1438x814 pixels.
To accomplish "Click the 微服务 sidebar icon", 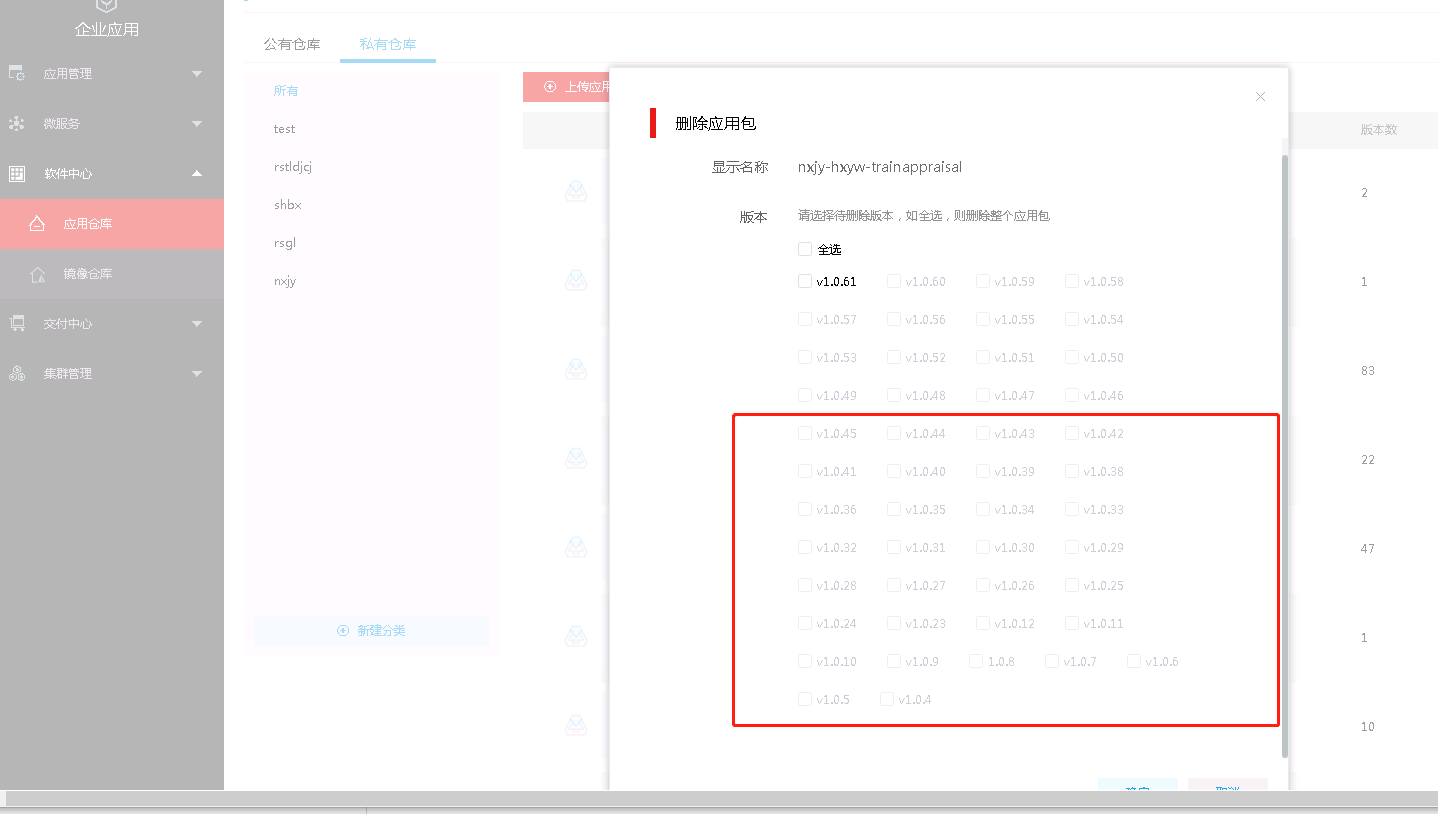I will click(17, 123).
